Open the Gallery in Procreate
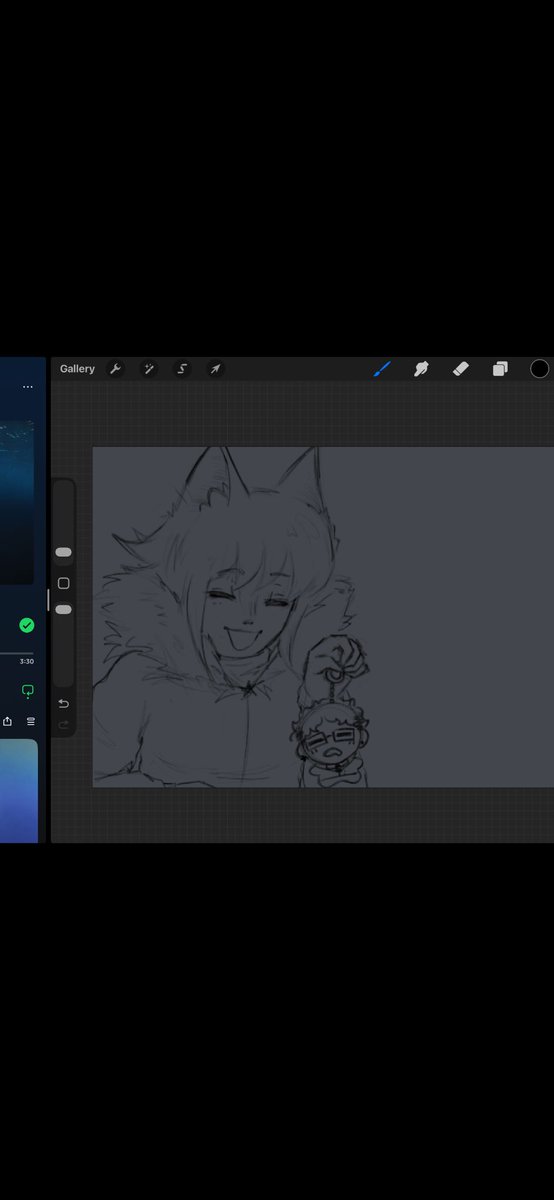554x1200 pixels. (77, 369)
